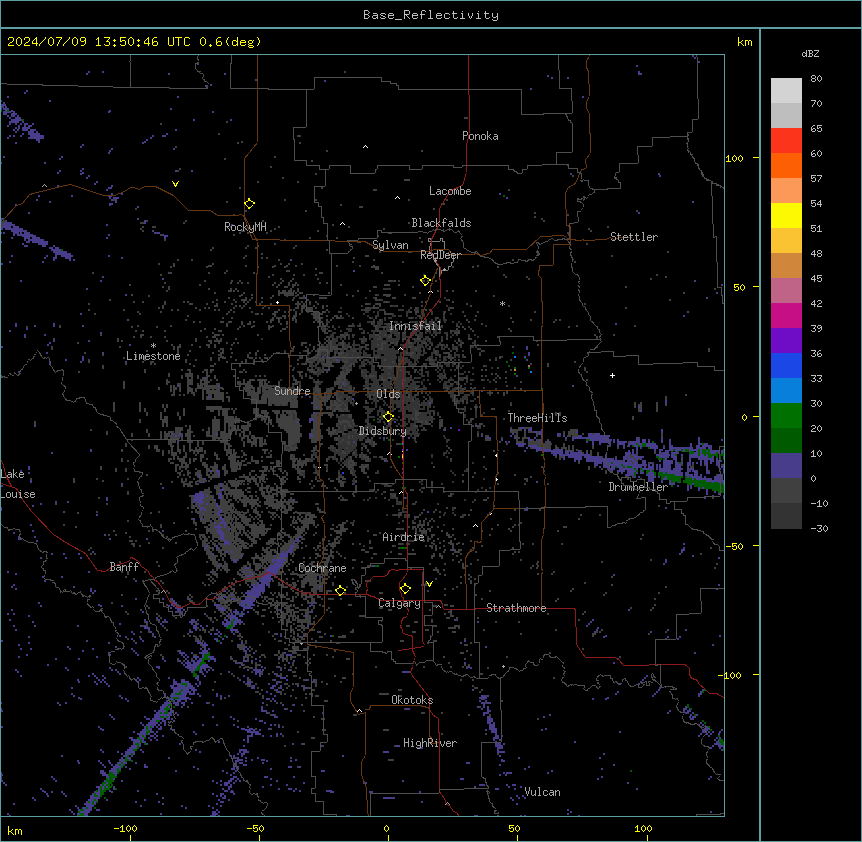Click the 50 tick on the vertical km axis
The width and height of the screenshot is (862, 842).
coord(739,287)
